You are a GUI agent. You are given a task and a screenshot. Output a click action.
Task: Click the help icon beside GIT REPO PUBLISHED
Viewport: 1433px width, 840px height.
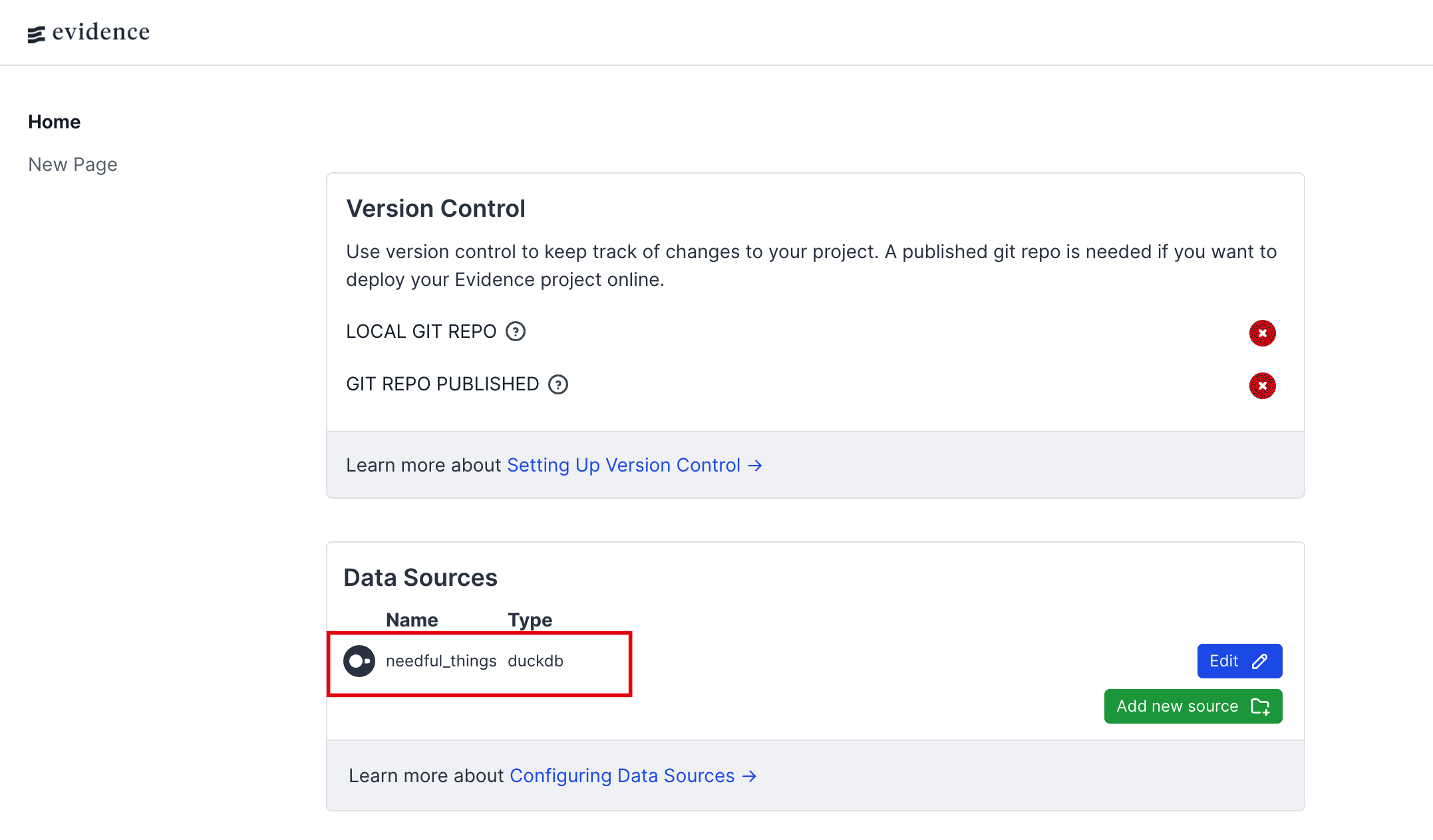coord(558,384)
